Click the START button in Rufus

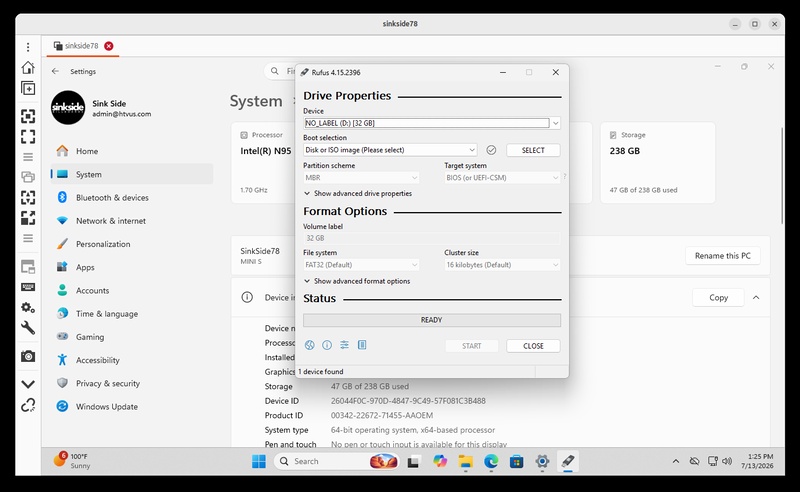[471, 346]
